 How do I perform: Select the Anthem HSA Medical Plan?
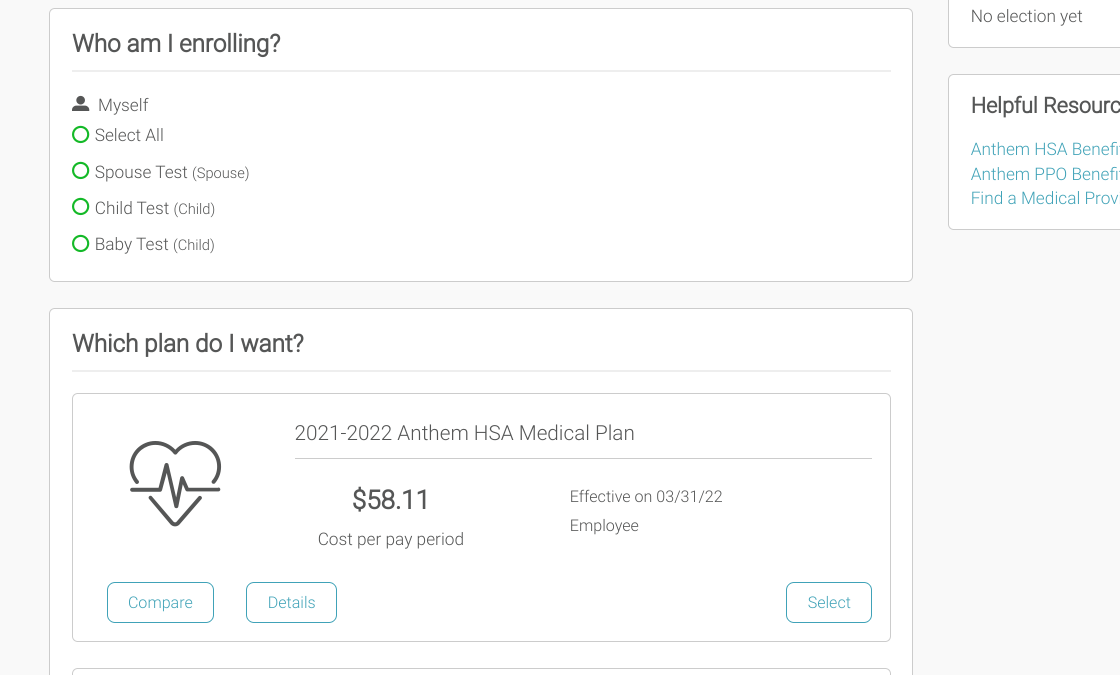828,602
